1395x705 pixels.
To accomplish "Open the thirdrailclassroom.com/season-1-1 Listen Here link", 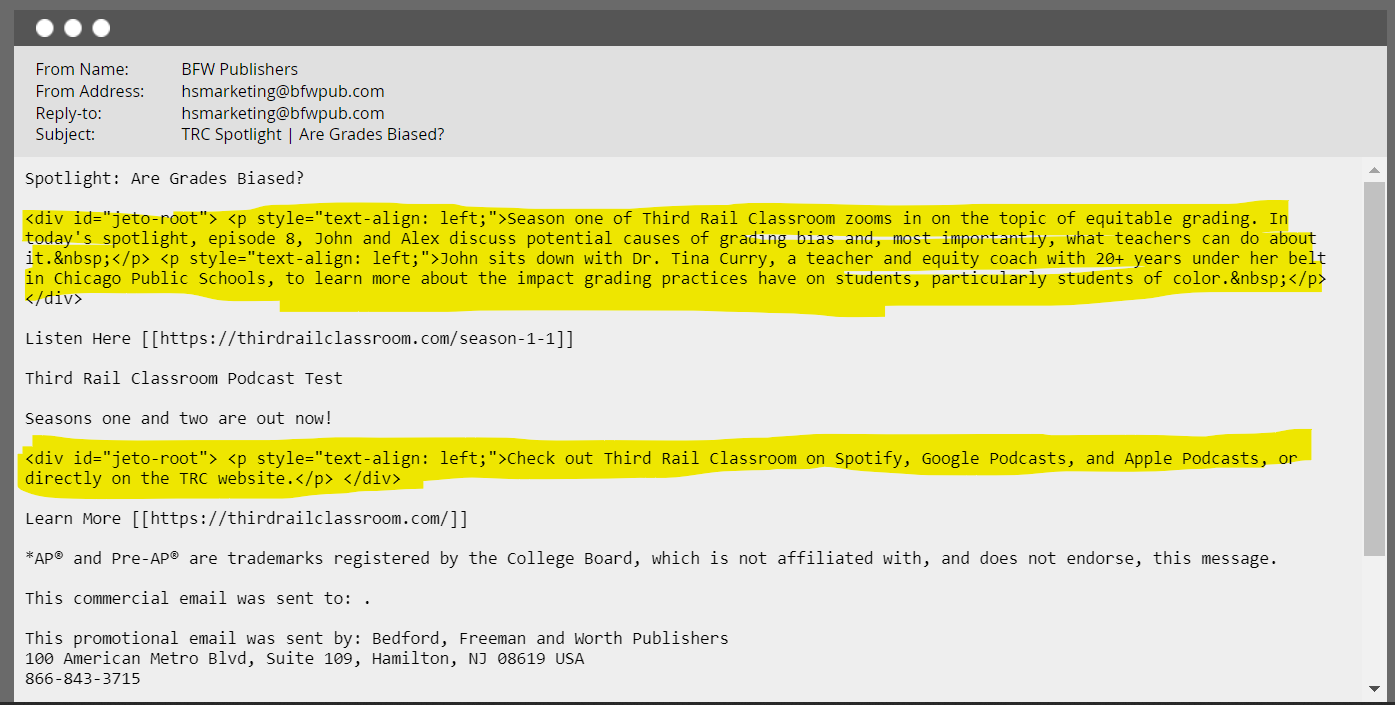I will pyautogui.click(x=358, y=339).
